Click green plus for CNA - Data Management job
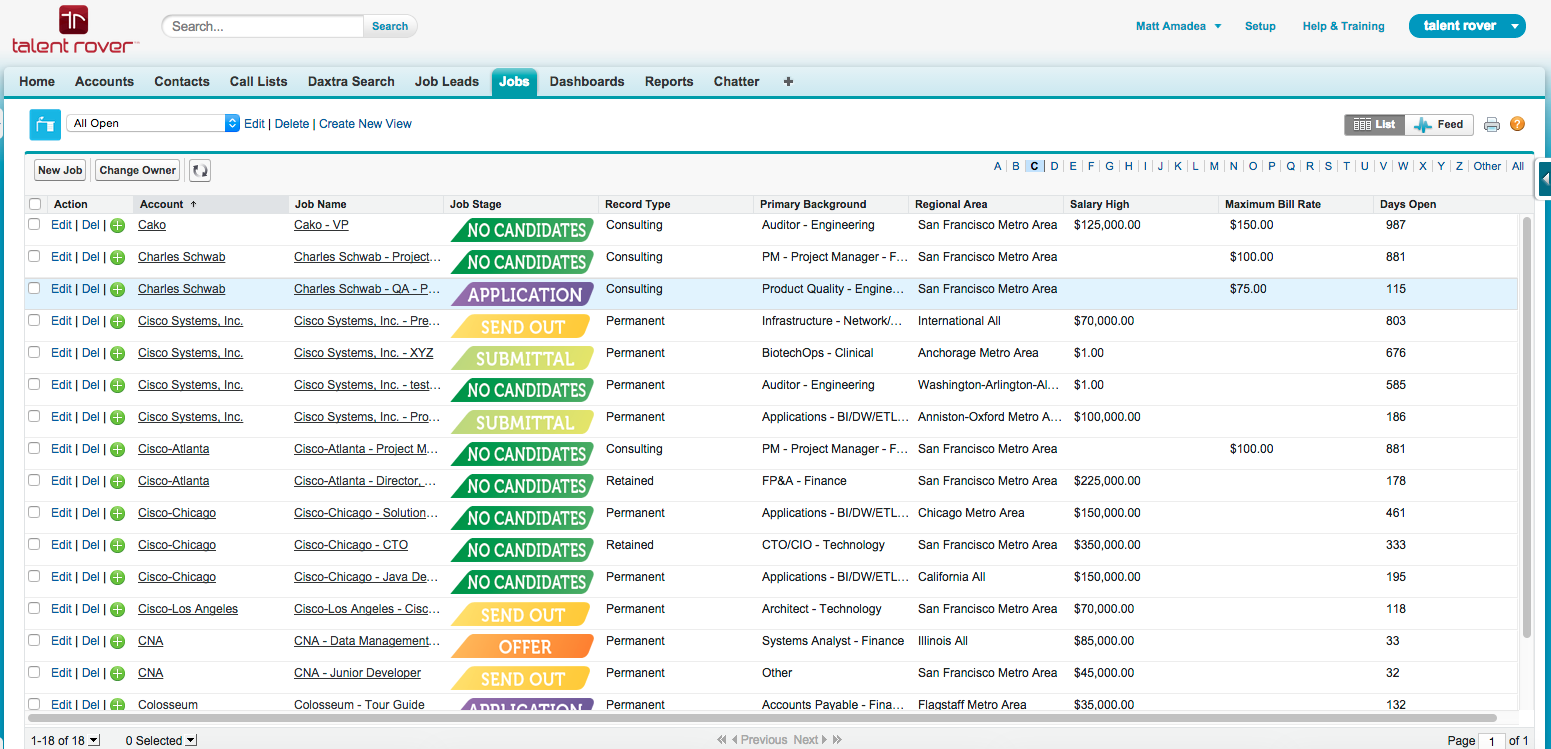1551x749 pixels. (117, 642)
